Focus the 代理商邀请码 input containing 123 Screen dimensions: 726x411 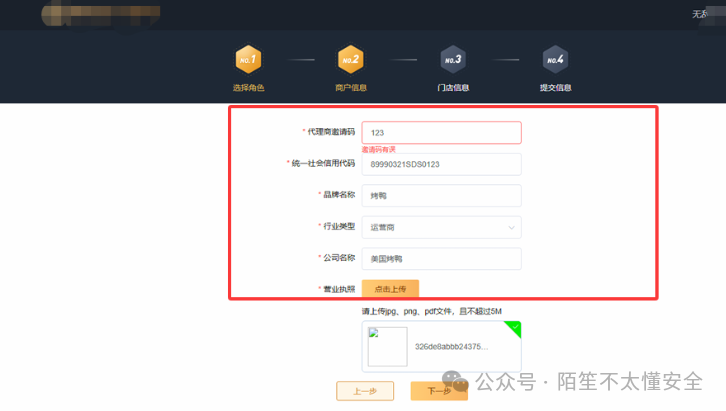441,133
